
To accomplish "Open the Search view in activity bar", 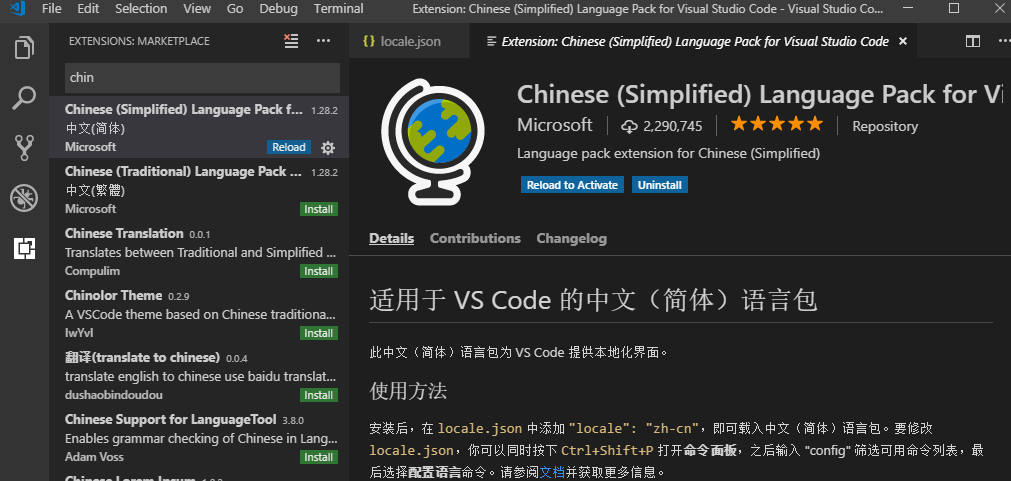I will tap(25, 98).
